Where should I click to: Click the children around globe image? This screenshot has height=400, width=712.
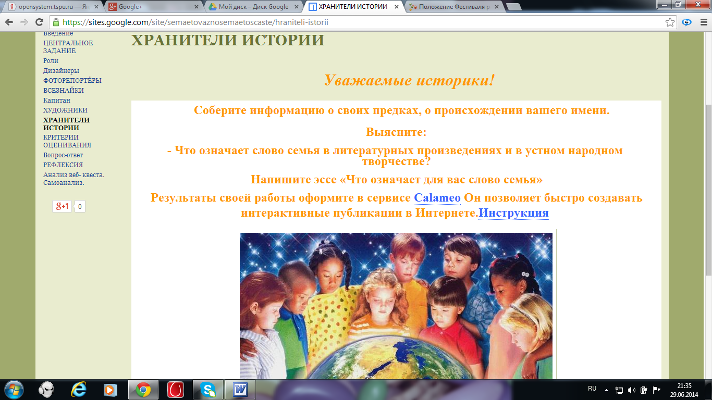396,306
